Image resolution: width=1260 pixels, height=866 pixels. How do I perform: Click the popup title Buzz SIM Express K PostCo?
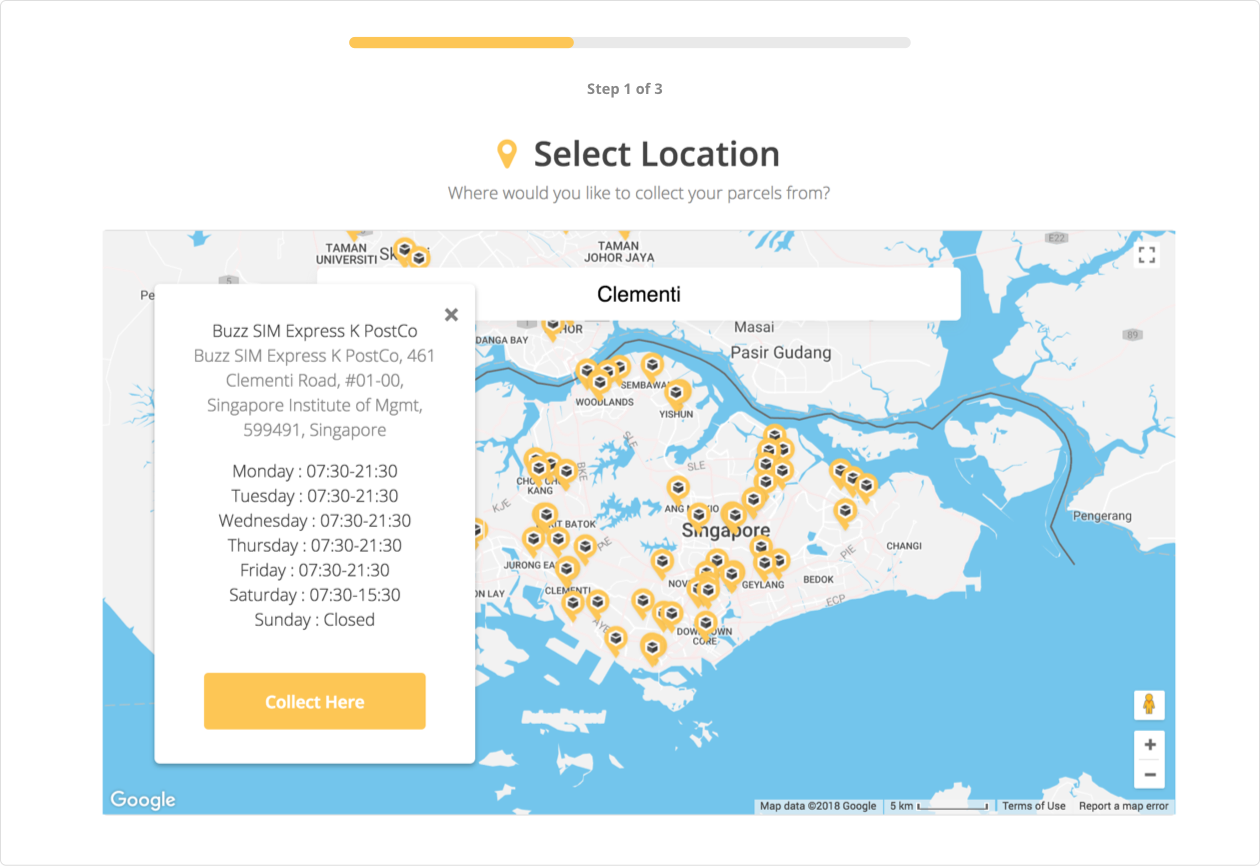pyautogui.click(x=315, y=331)
